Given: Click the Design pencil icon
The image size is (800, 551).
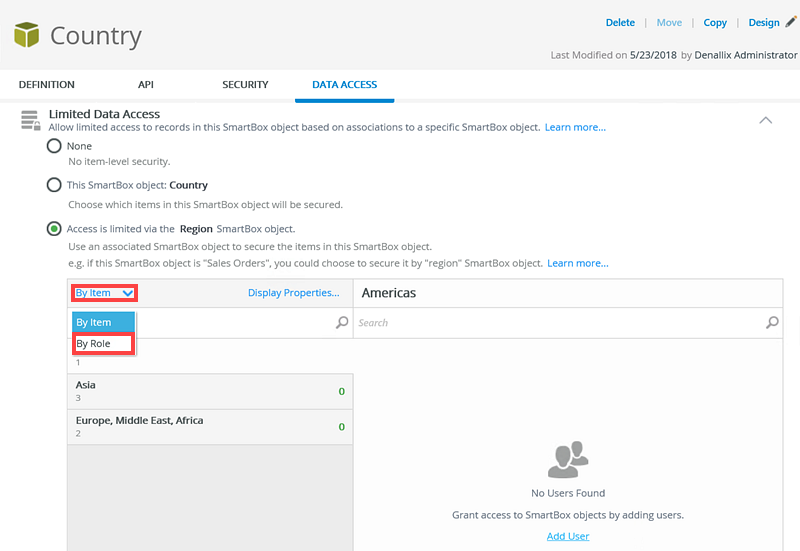Looking at the screenshot, I should [x=790, y=22].
